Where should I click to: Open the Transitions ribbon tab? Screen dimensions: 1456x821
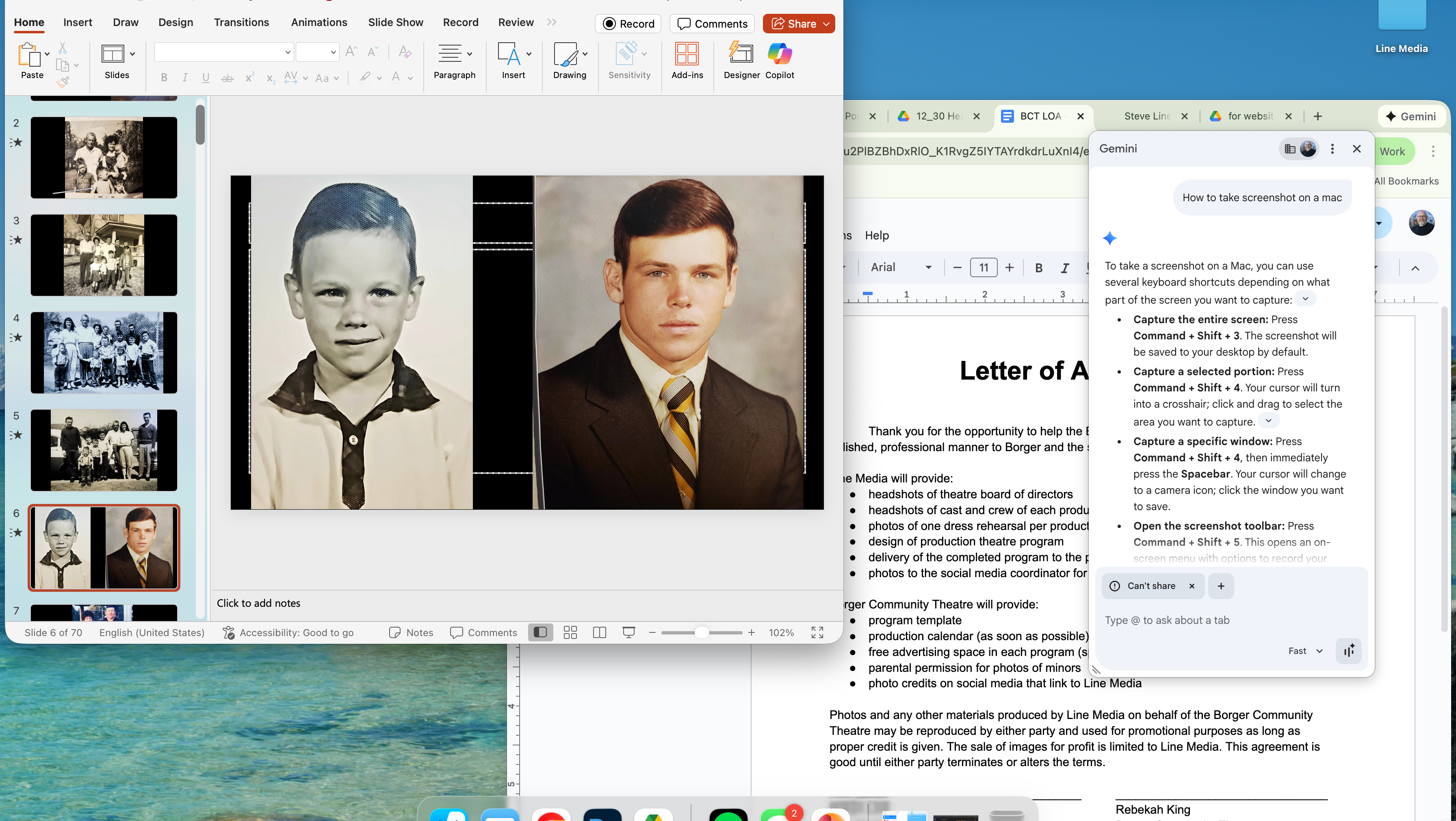[x=241, y=22]
